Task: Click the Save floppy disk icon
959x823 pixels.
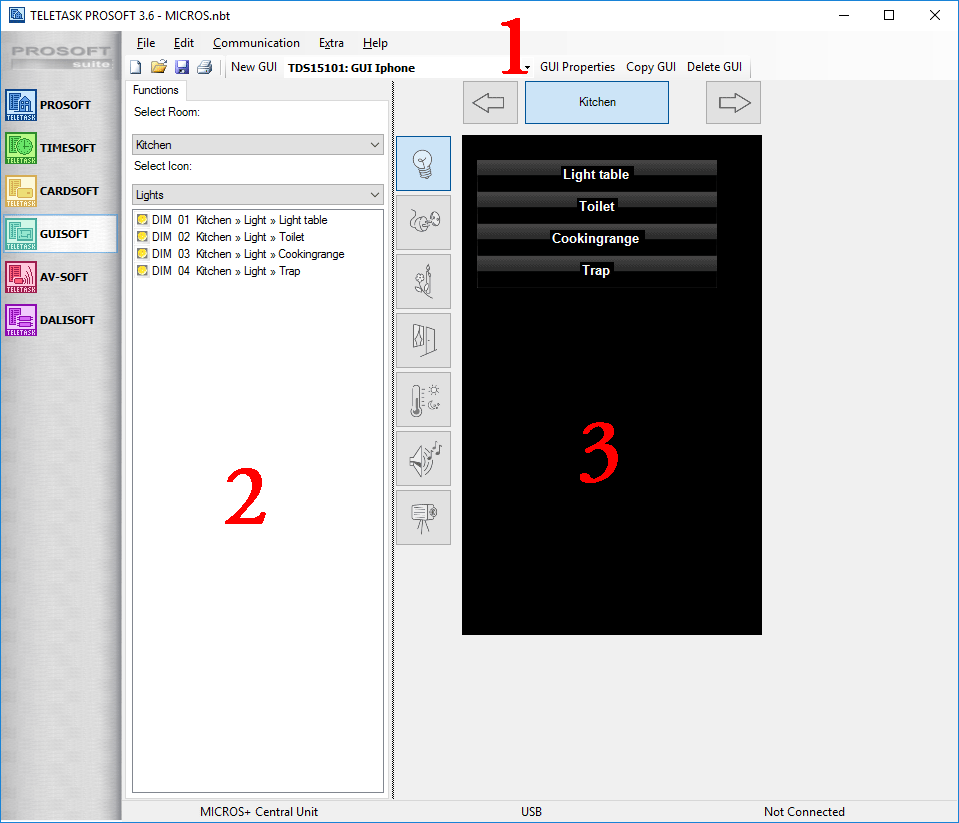Action: pos(182,67)
